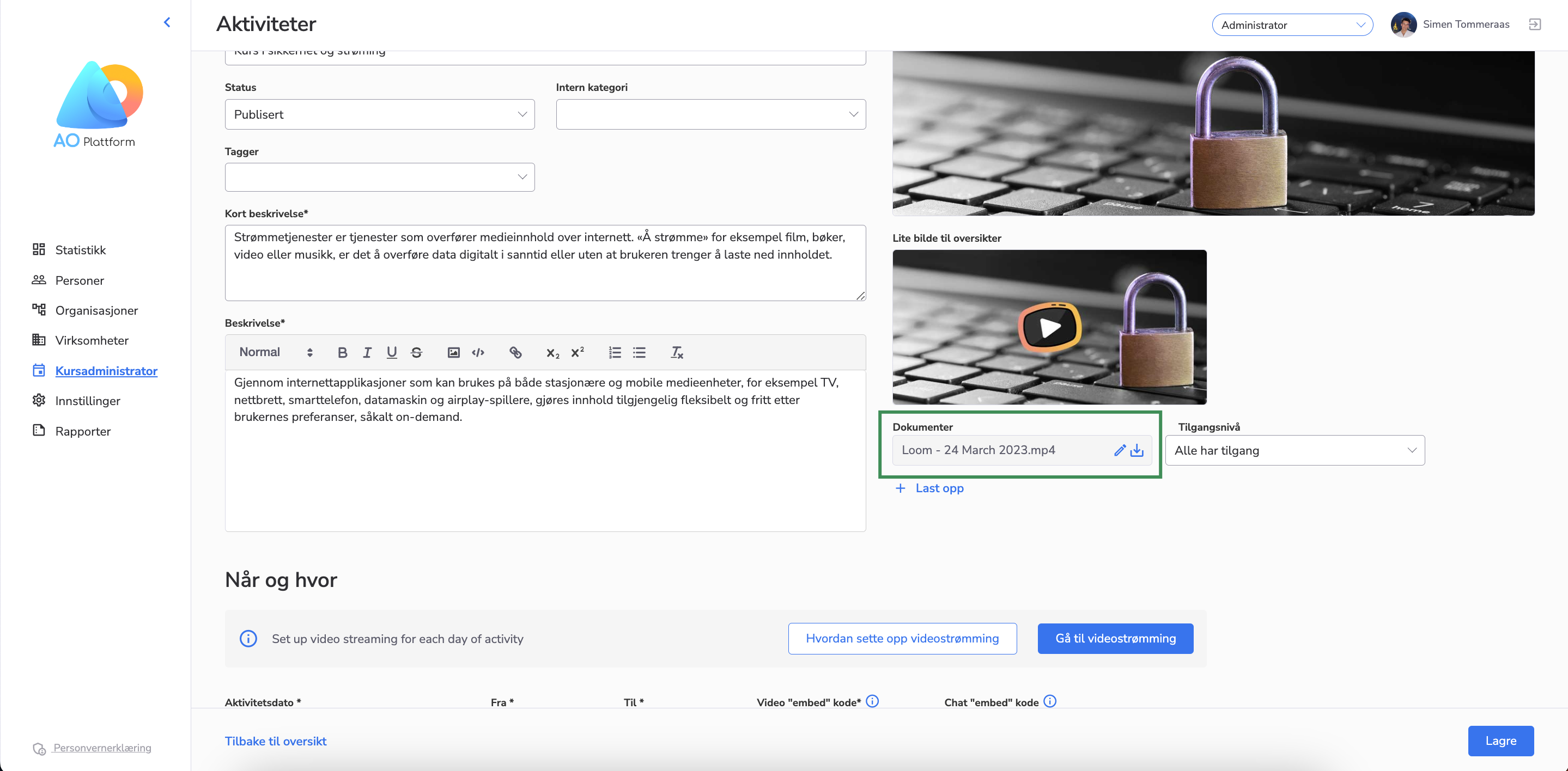Click the AO Plattform logo
Viewport: 1568px width, 771px height.
pos(98,104)
